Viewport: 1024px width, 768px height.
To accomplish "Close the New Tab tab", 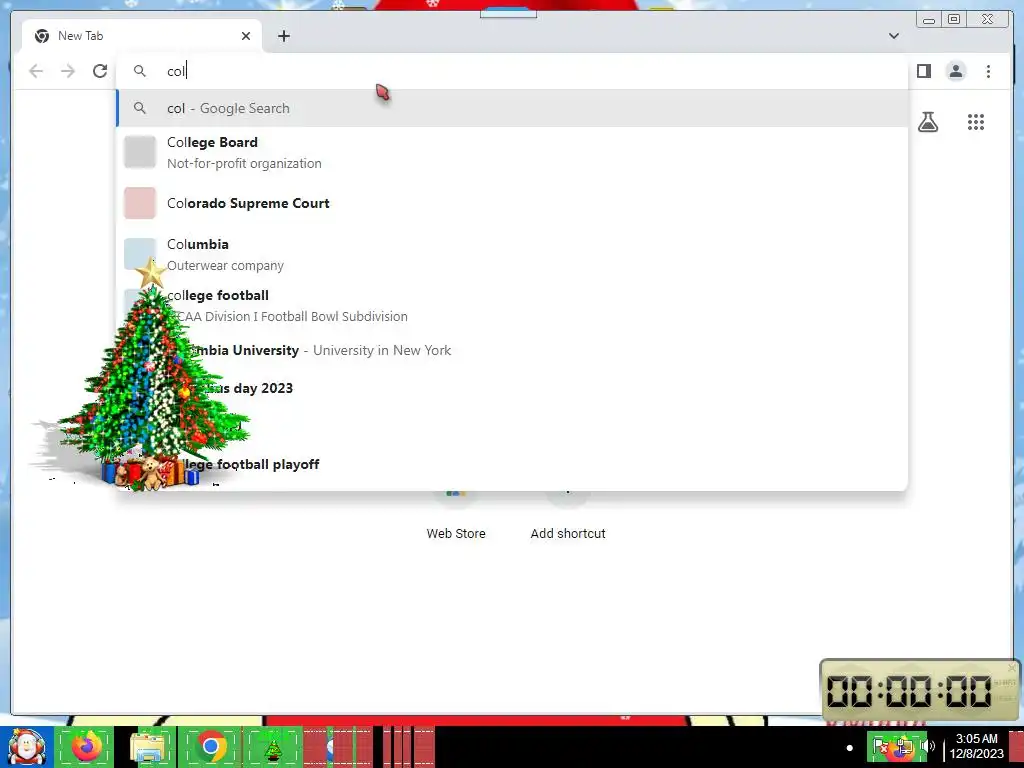I will point(246,36).
